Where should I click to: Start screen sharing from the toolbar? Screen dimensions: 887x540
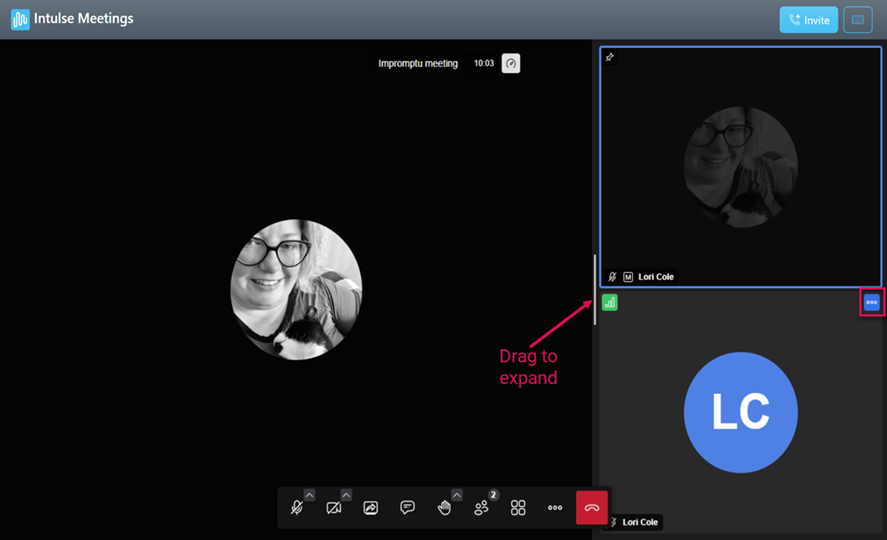coord(371,508)
